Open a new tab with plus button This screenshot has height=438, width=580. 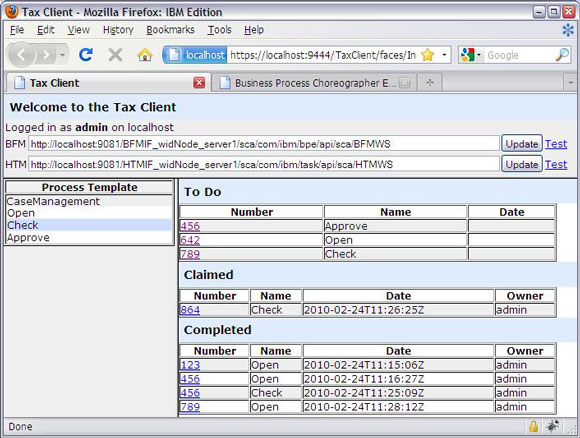pyautogui.click(x=429, y=82)
